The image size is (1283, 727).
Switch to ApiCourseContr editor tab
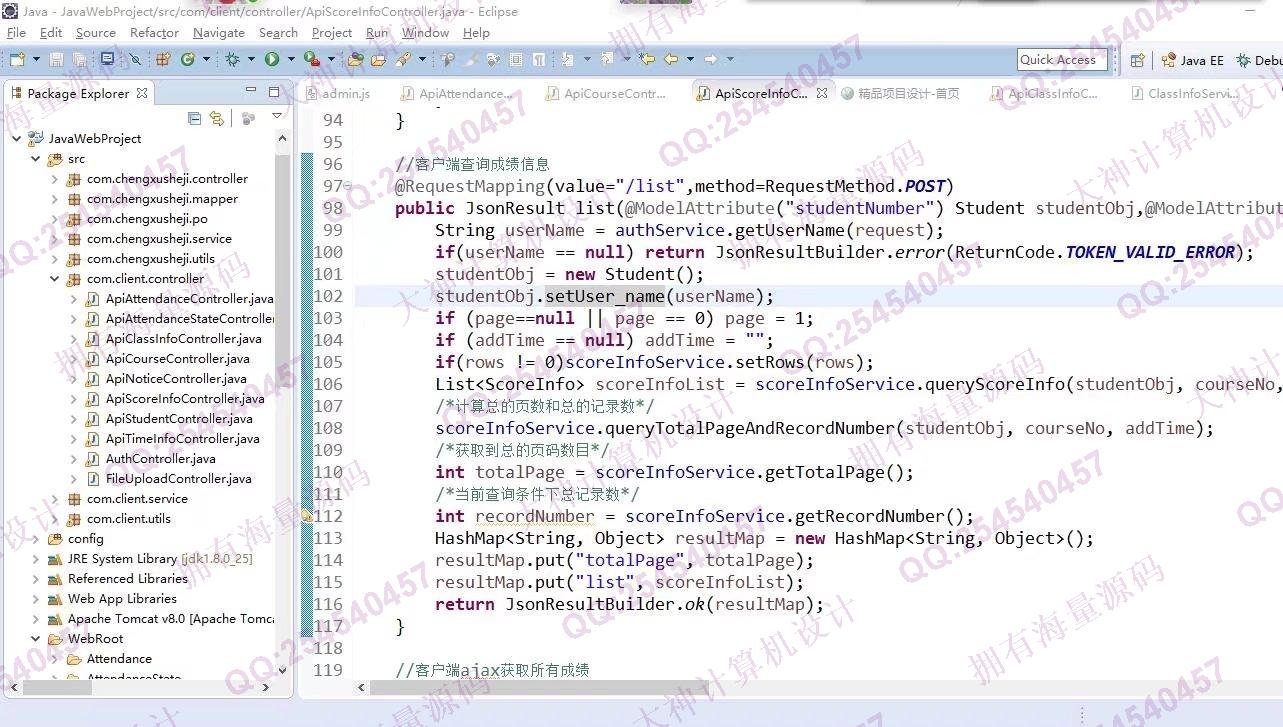605,93
